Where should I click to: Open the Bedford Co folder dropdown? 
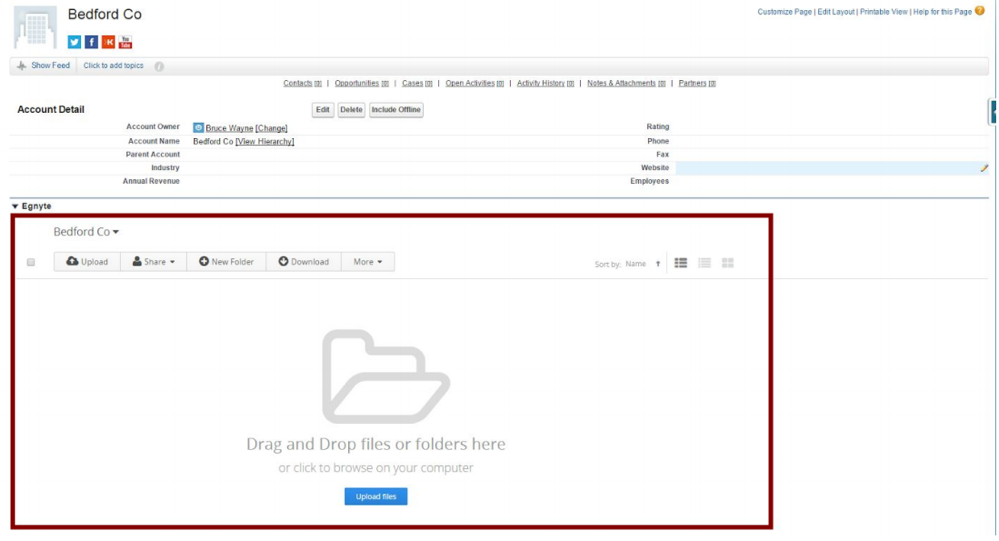86,232
